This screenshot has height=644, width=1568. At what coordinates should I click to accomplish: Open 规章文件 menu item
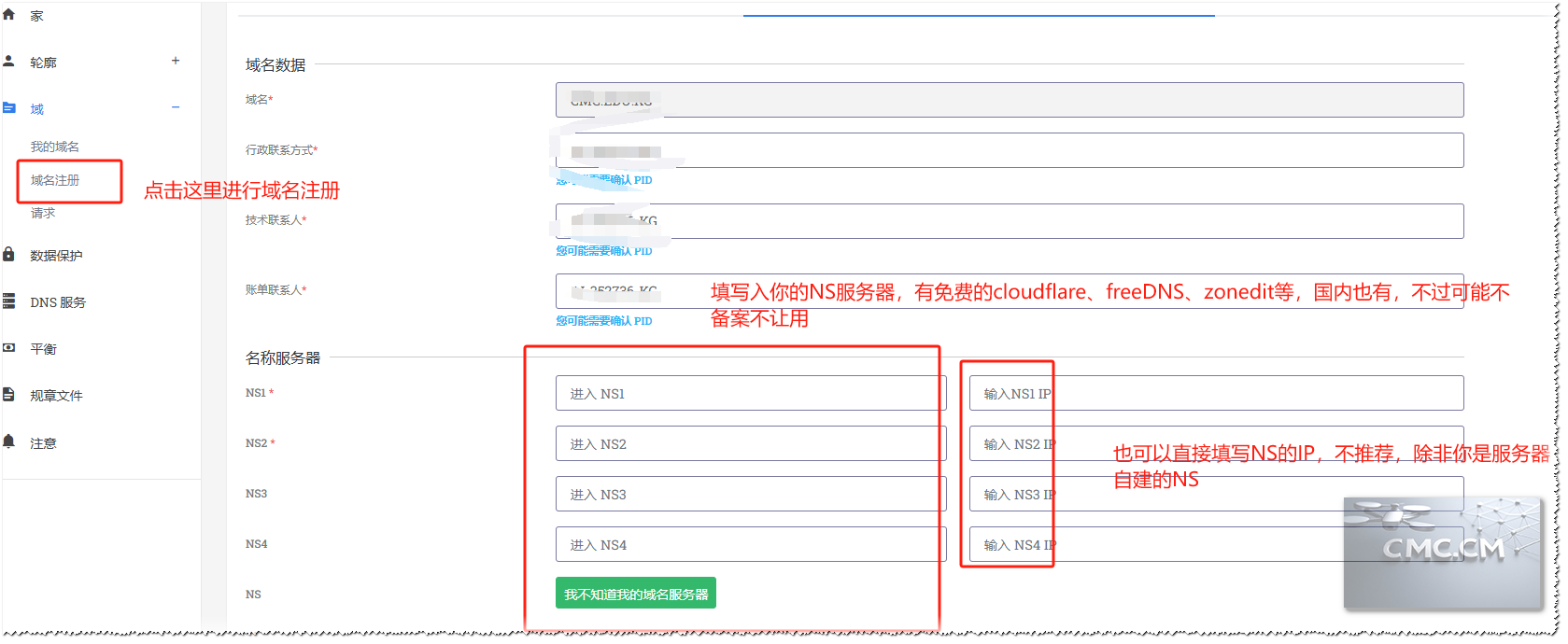pos(56,396)
